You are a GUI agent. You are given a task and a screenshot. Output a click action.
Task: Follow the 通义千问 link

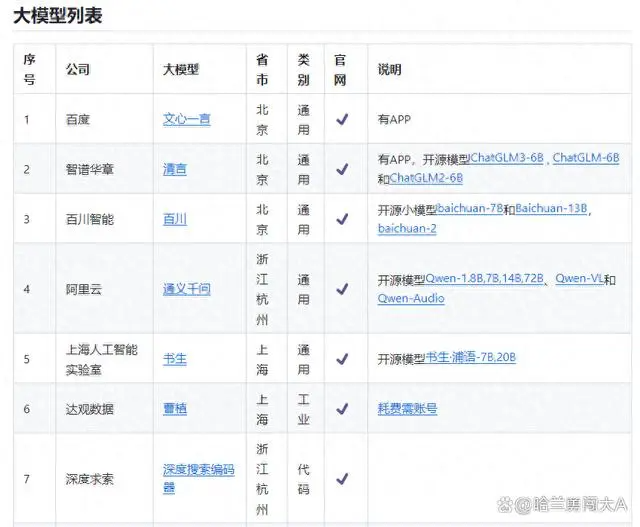pyautogui.click(x=187, y=289)
